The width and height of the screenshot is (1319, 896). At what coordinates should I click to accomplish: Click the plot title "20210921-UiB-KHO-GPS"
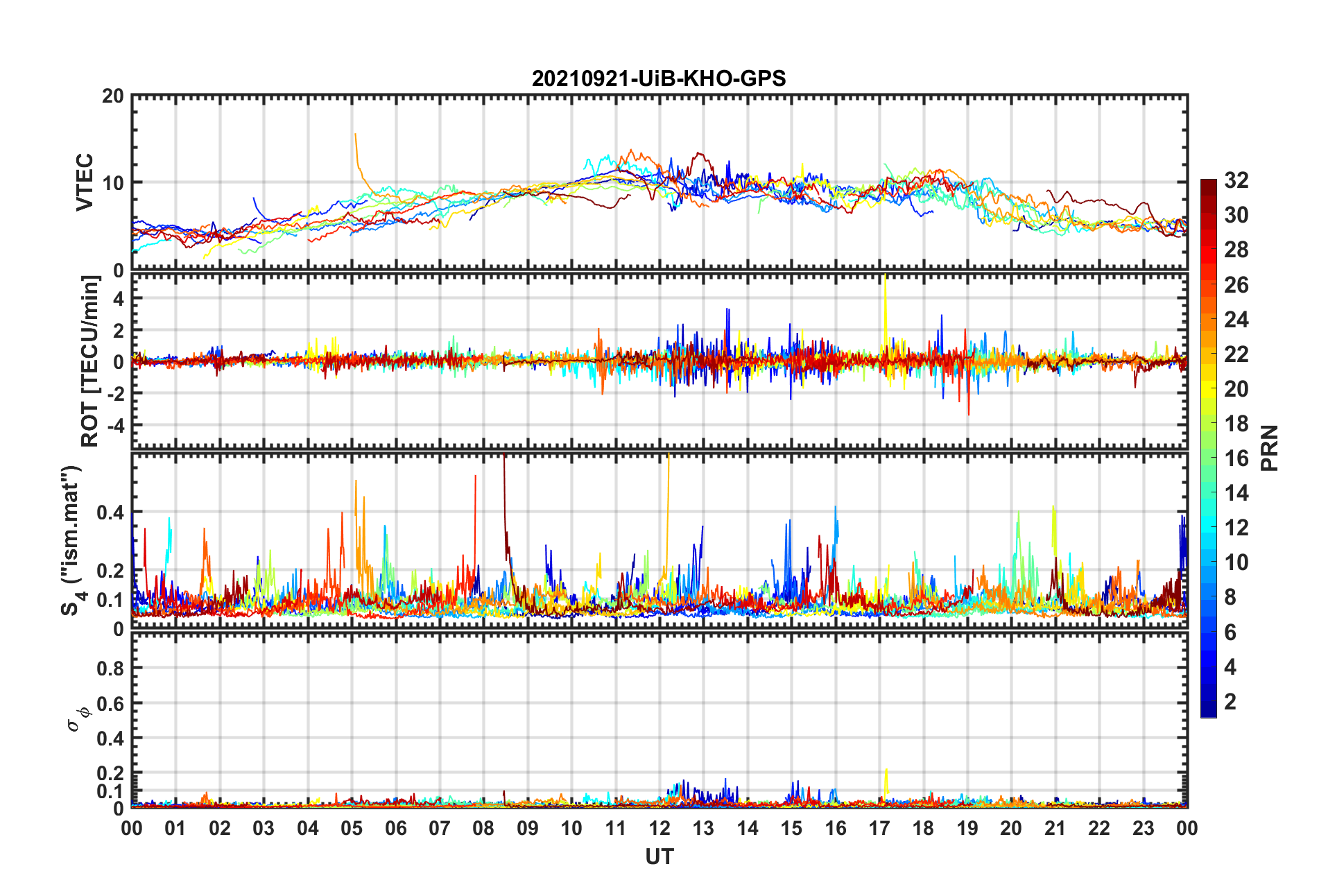(659, 78)
